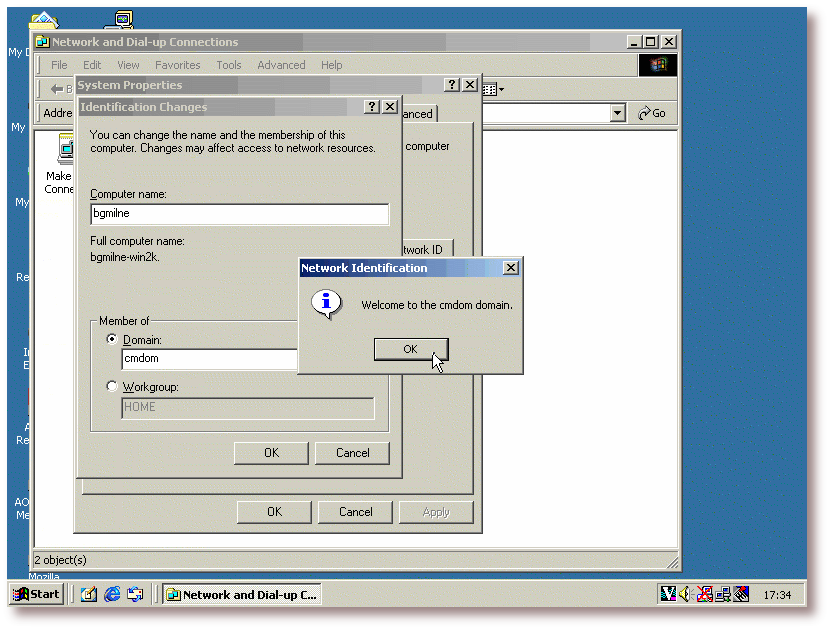Click the Network and Dial-up Connections title icon
This screenshot has width=830, height=630.
42,42
